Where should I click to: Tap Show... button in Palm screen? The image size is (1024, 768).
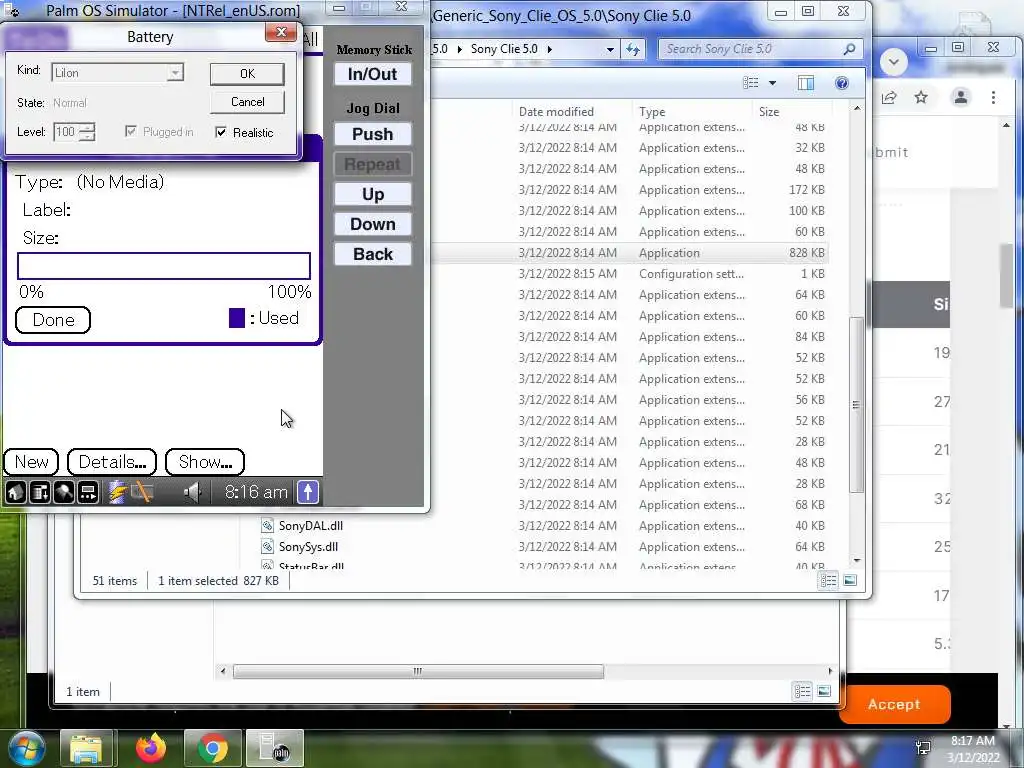(205, 462)
